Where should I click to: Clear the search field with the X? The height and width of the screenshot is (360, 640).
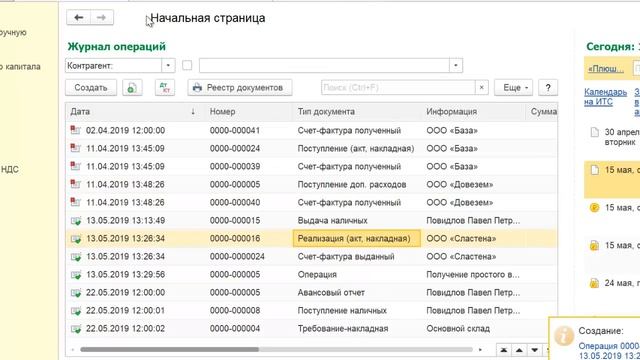[x=482, y=88]
